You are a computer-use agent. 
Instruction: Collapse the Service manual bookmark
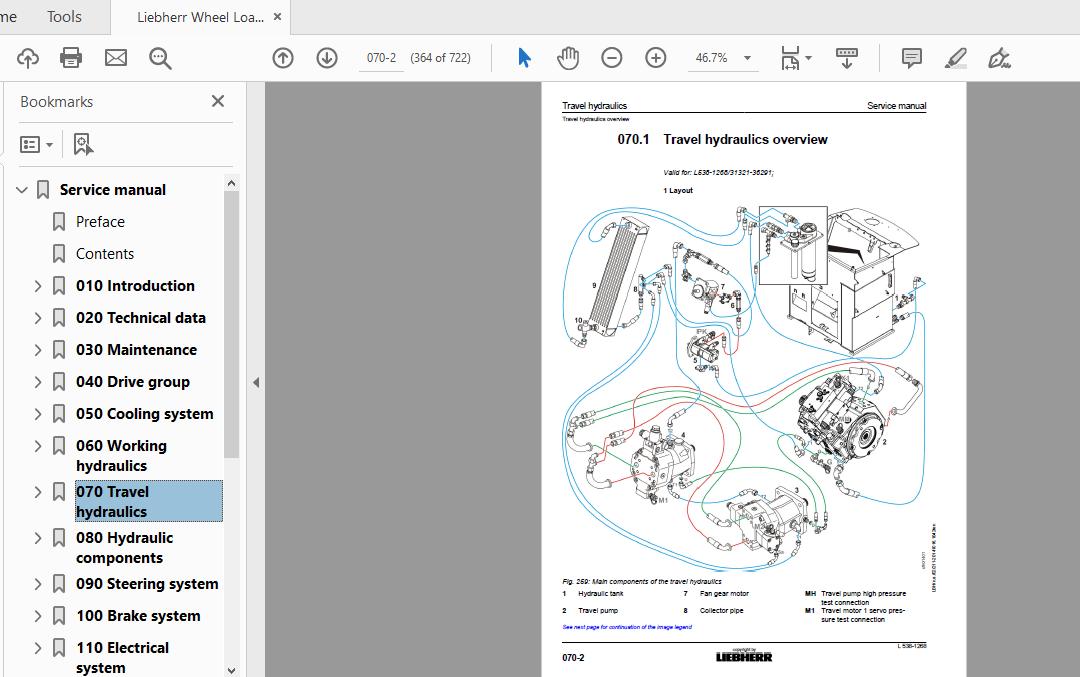[x=22, y=189]
